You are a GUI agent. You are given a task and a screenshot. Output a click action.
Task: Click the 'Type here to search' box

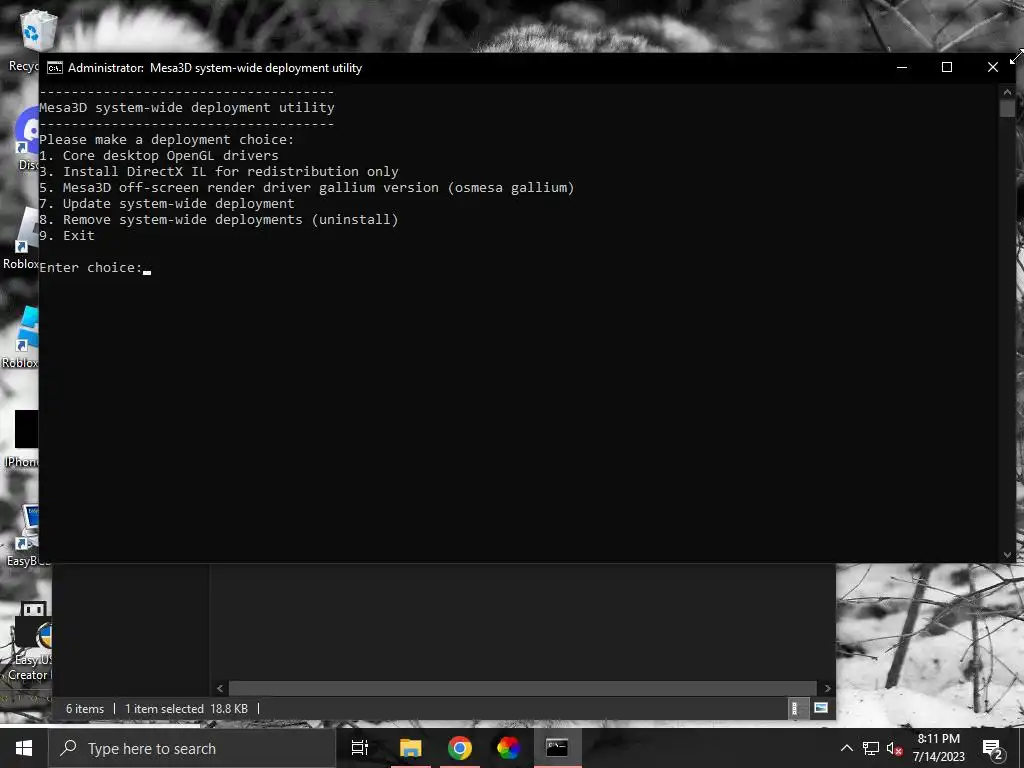192,748
